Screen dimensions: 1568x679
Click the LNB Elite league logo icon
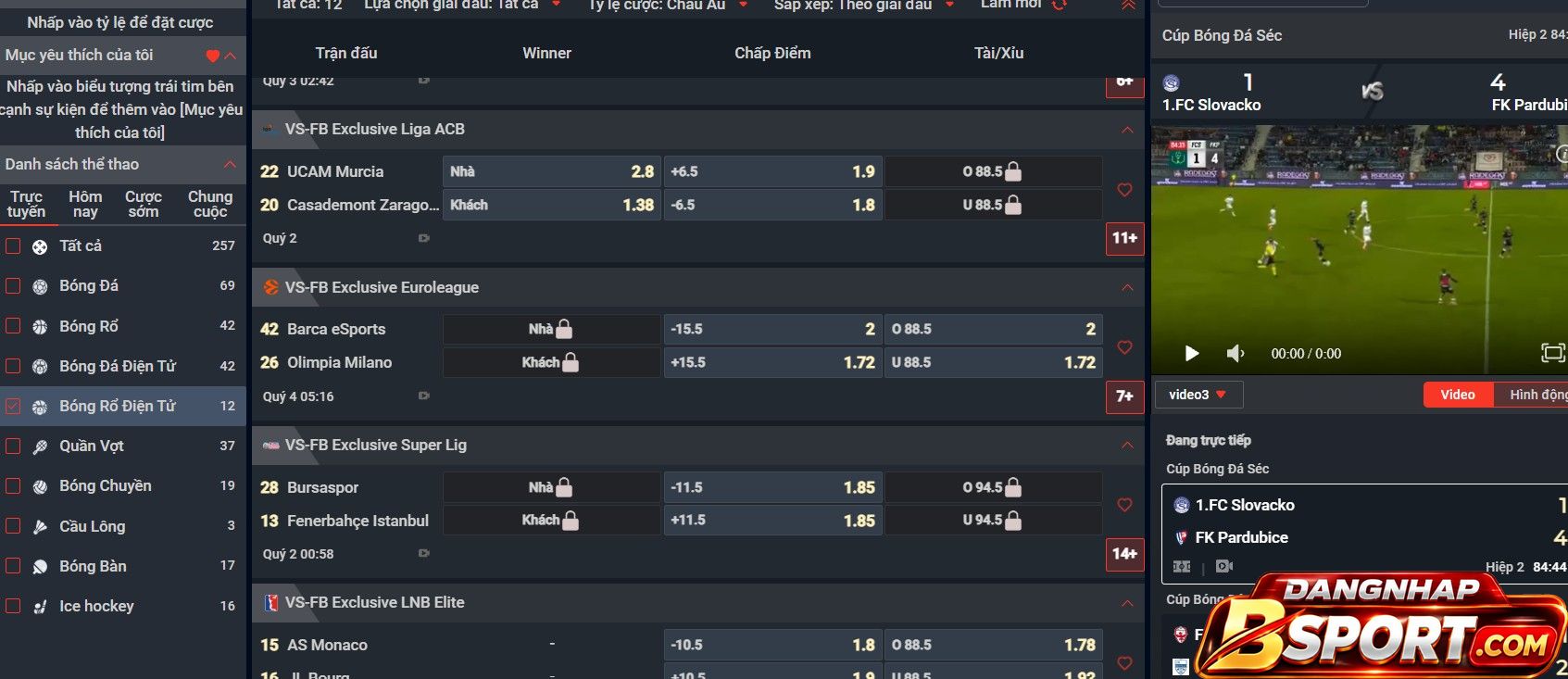[270, 602]
